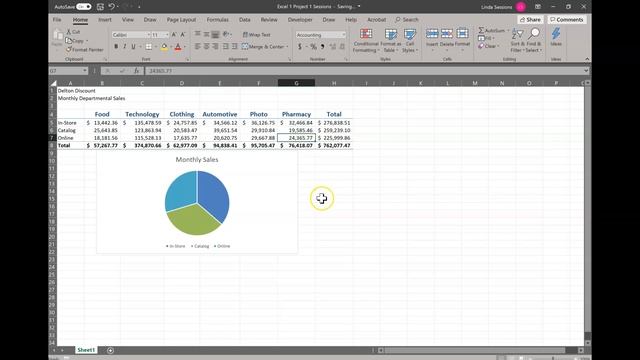The image size is (640, 360).
Task: Open Cell Styles gallery
Action: click(x=409, y=40)
